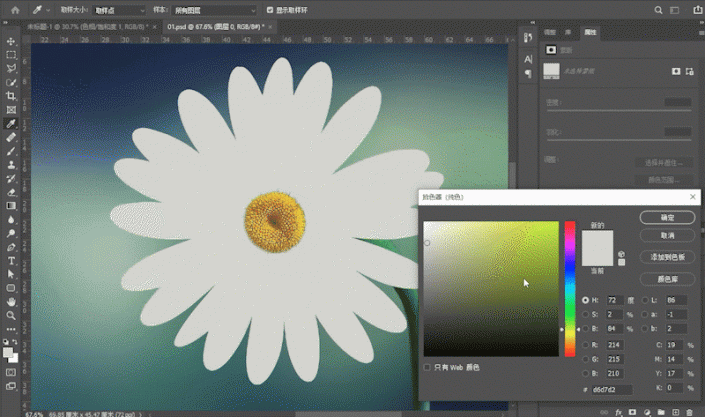This screenshot has width=705, height=417.
Task: Switch to the 属性 panel tab
Action: (591, 32)
